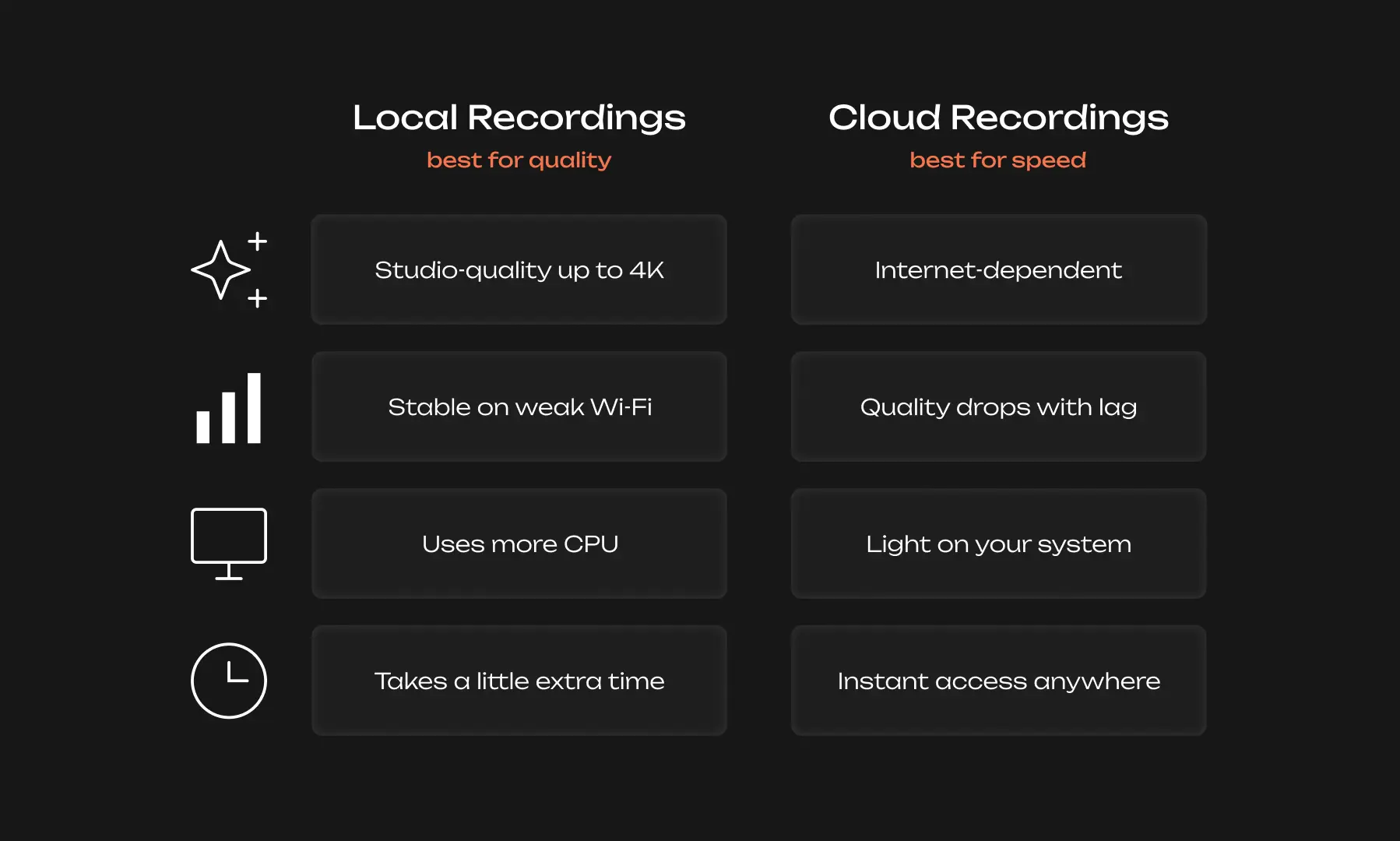Select the clock icon
This screenshot has height=841, width=1400.
coord(228,680)
